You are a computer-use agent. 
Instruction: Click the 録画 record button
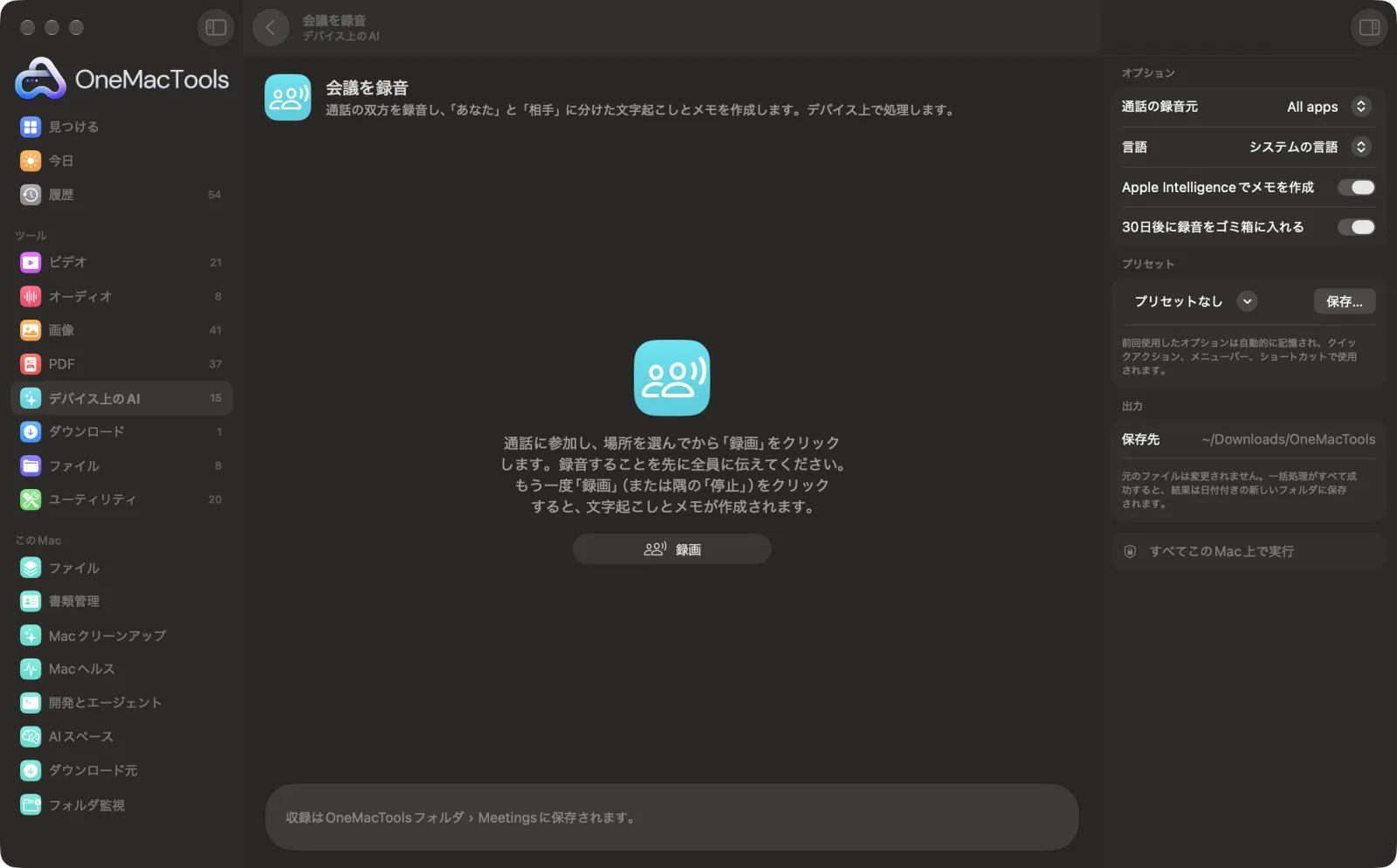(672, 549)
